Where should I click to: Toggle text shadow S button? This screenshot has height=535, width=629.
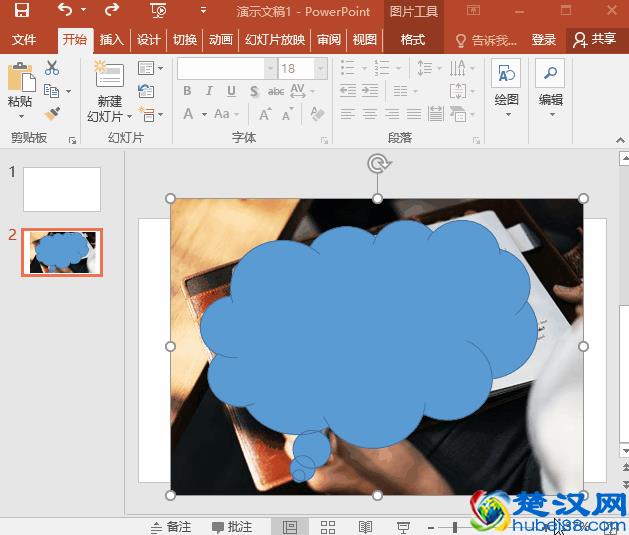[254, 91]
